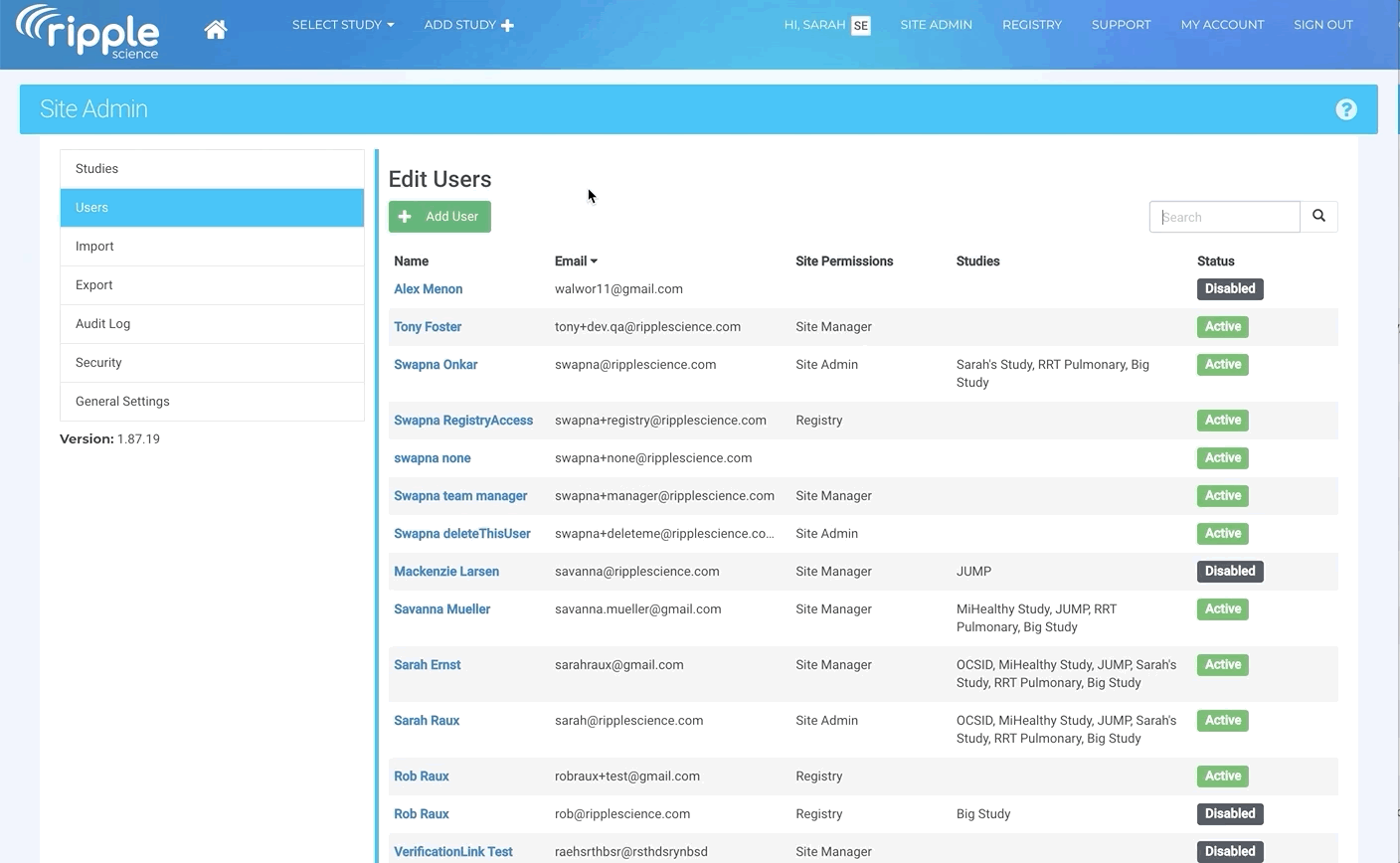
Task: Click the help question mark icon
Action: click(1345, 109)
